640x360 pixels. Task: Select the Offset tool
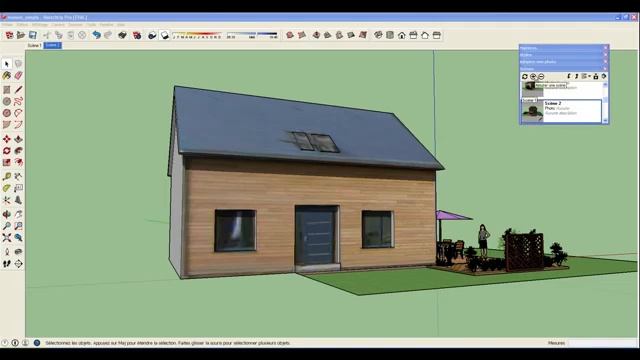click(18, 162)
